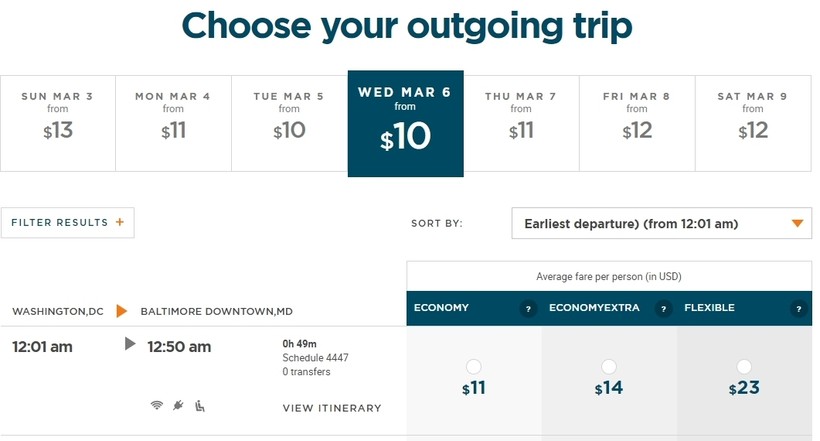This screenshot has height=441, width=820.
Task: Click the EconomyExtra fare help icon
Action: (662, 309)
